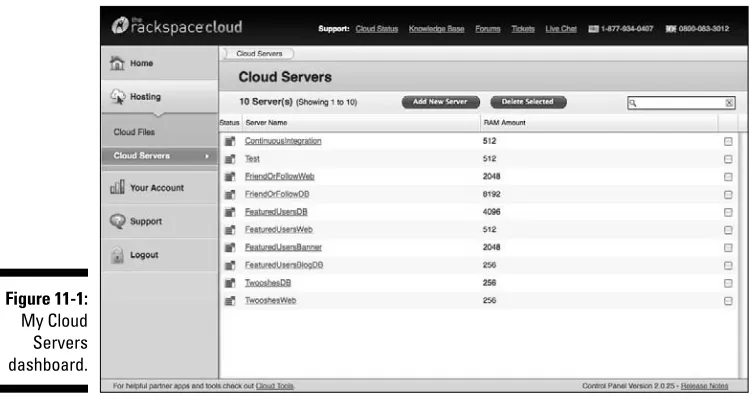Expand the Cloud Servers submenu arrow

tap(207, 156)
